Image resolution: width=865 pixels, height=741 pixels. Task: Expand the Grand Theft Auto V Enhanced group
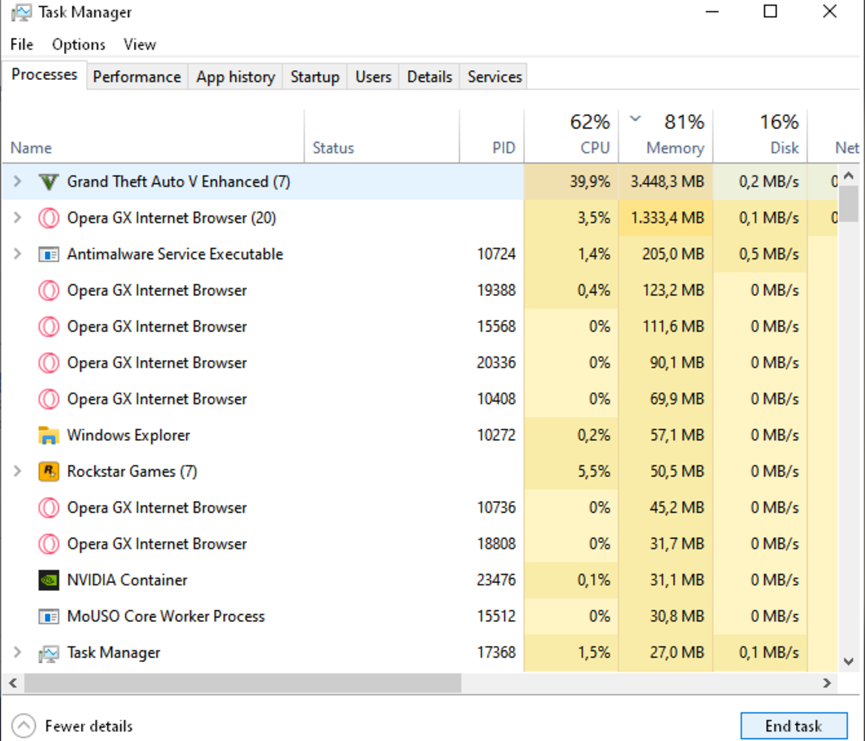[x=18, y=182]
